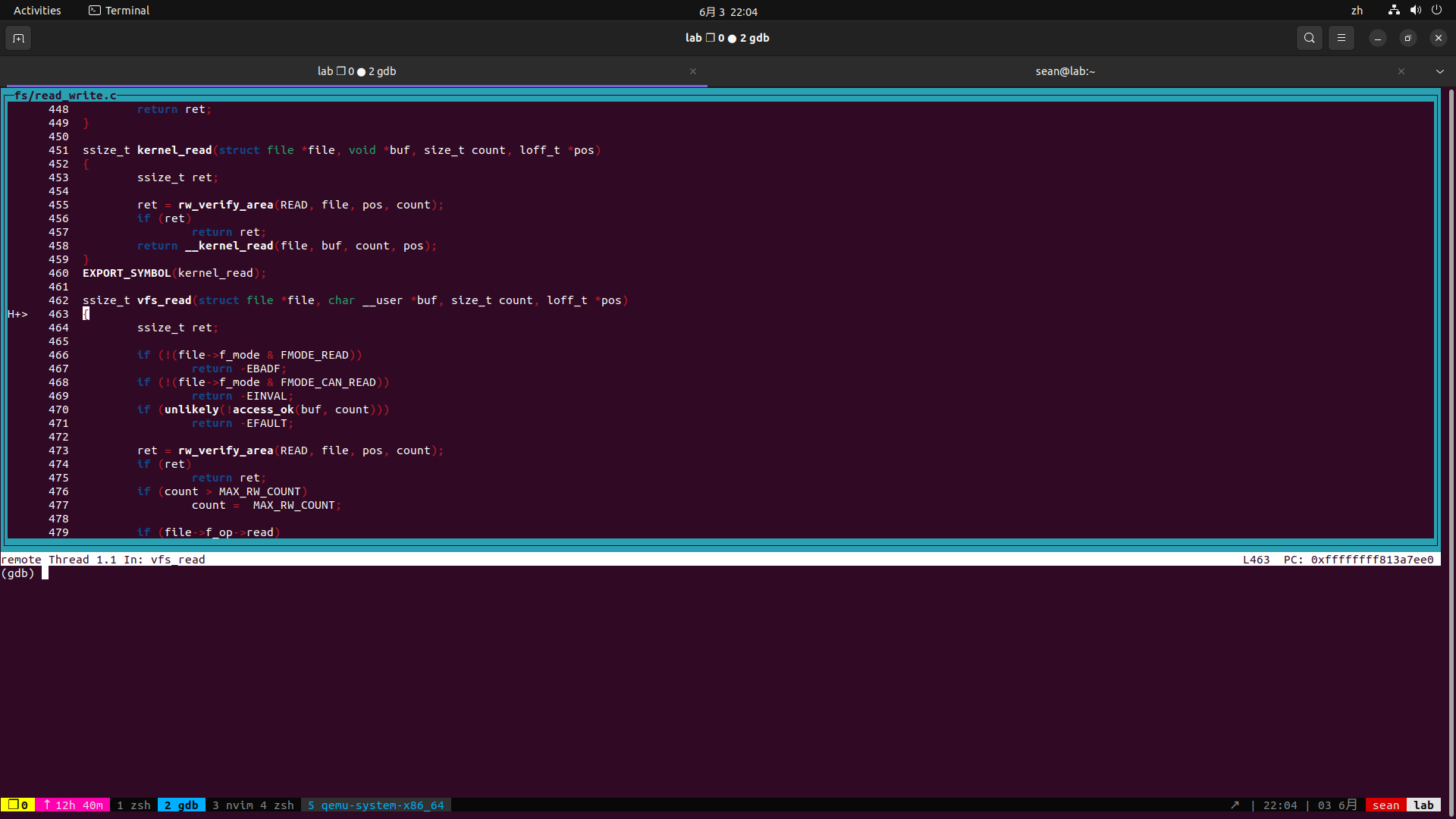
Task: Click 'L463' in the gdb status line
Action: (1256, 560)
